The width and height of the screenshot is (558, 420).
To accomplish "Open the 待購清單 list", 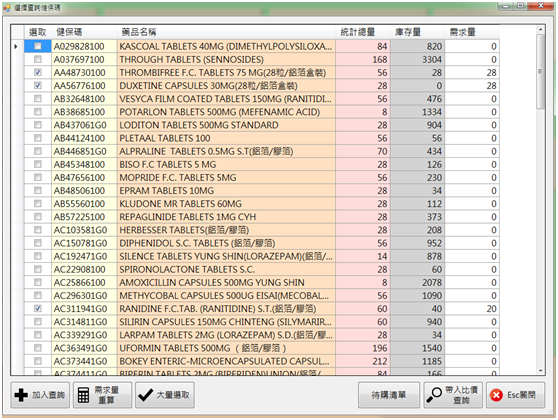I will (x=389, y=395).
